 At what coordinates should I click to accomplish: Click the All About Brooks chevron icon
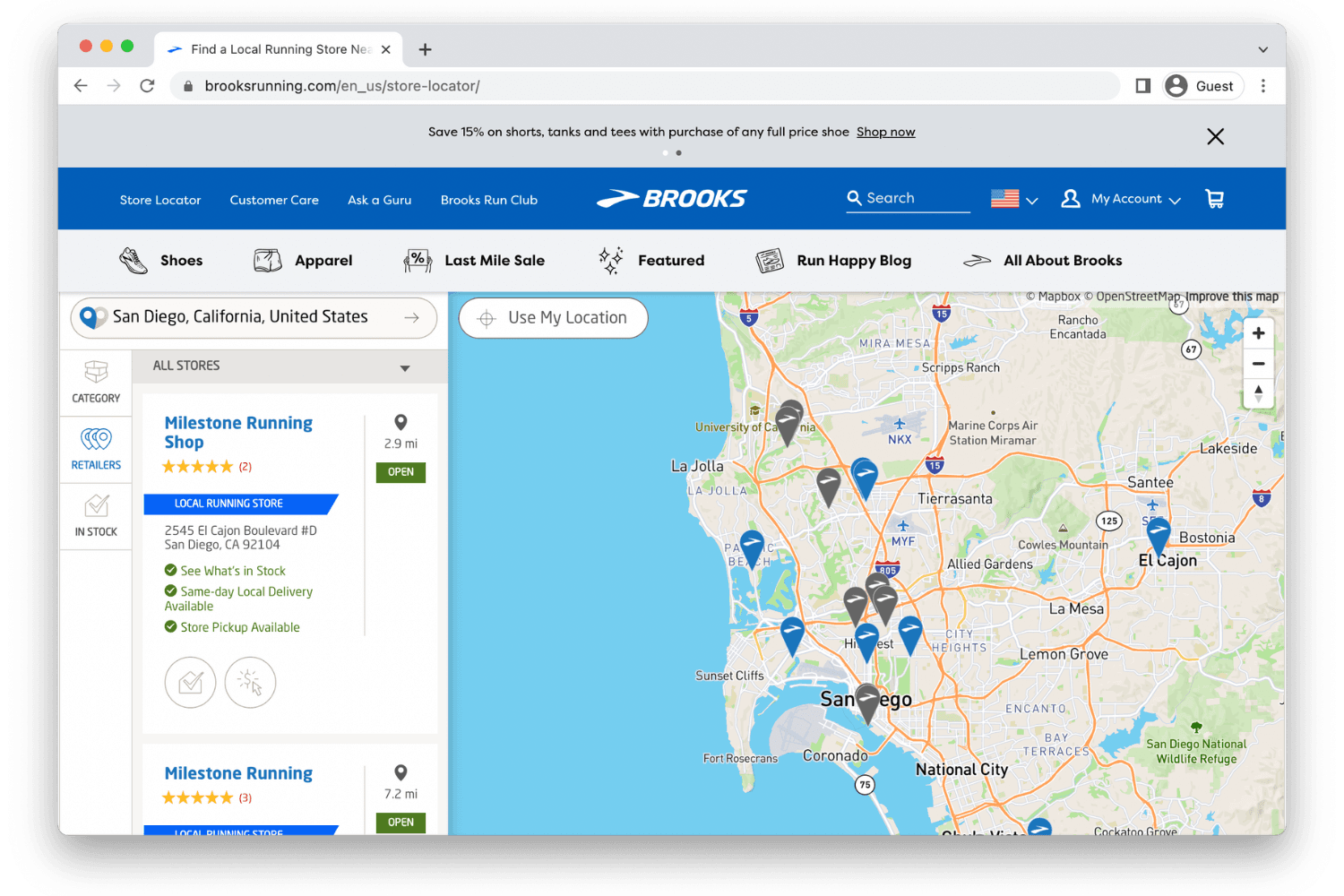(977, 261)
